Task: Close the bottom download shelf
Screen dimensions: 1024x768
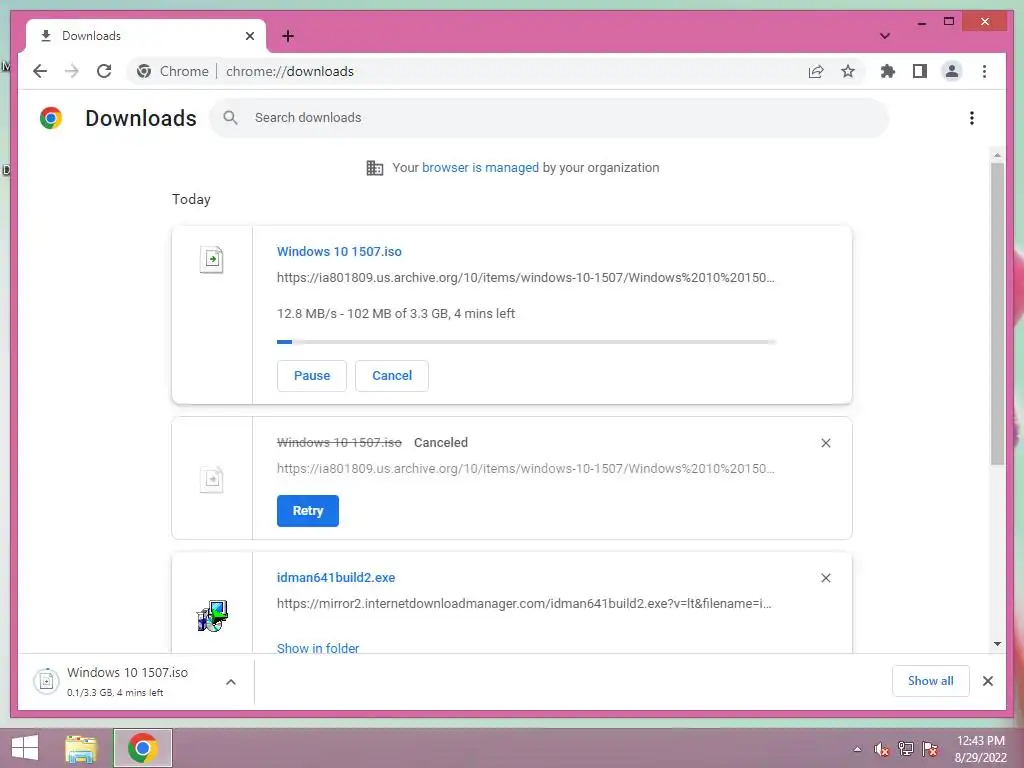Action: [x=987, y=681]
